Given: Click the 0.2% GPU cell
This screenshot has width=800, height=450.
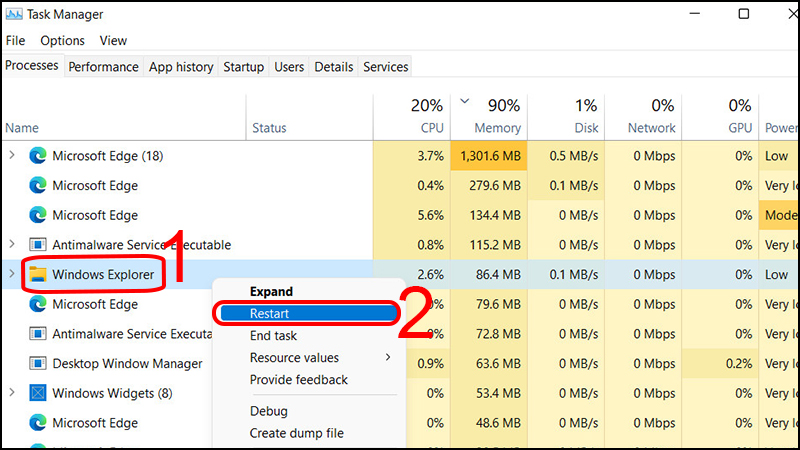Looking at the screenshot, I should pos(720,363).
